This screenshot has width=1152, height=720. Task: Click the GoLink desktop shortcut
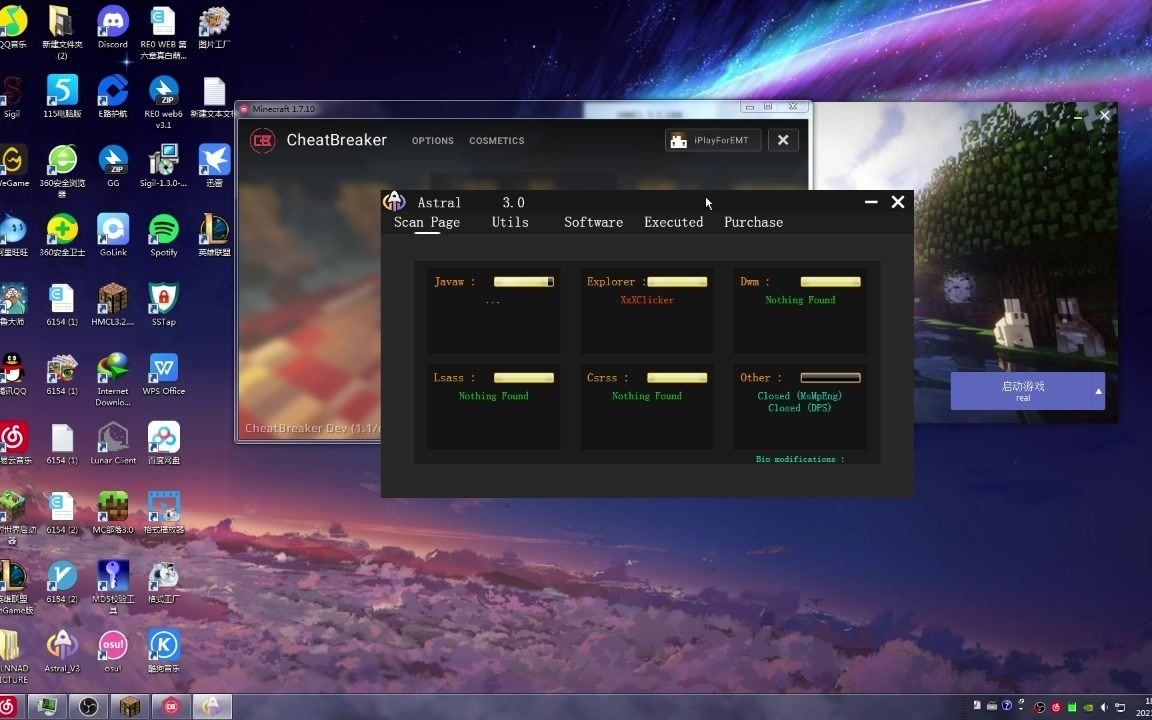[112, 235]
